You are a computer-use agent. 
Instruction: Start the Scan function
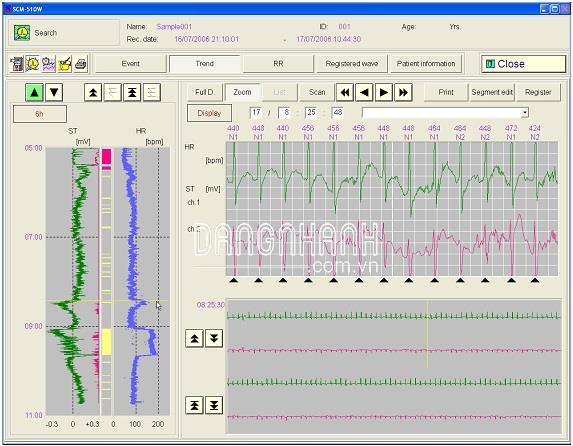pyautogui.click(x=317, y=92)
